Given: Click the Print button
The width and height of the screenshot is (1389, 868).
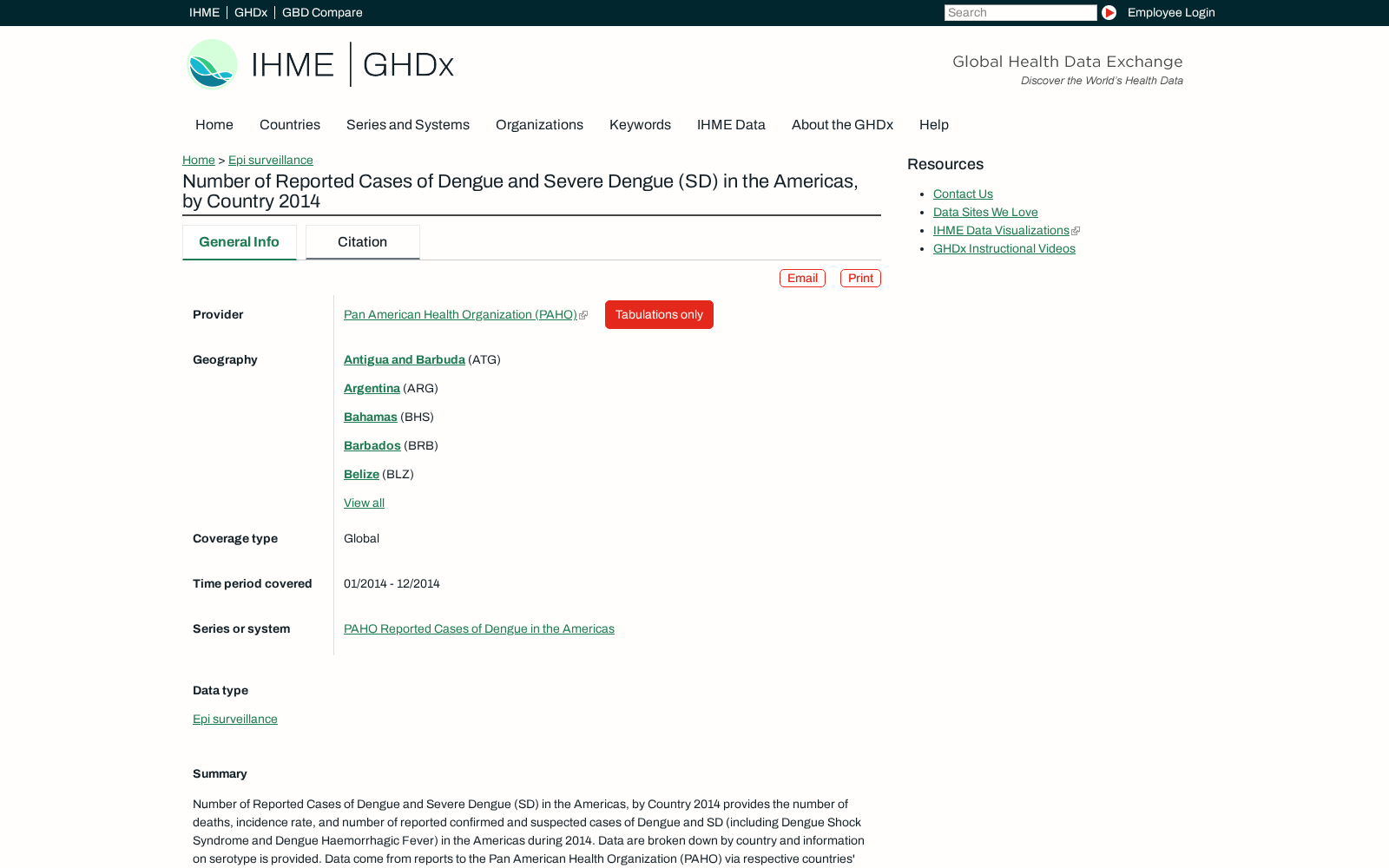Looking at the screenshot, I should [x=860, y=278].
